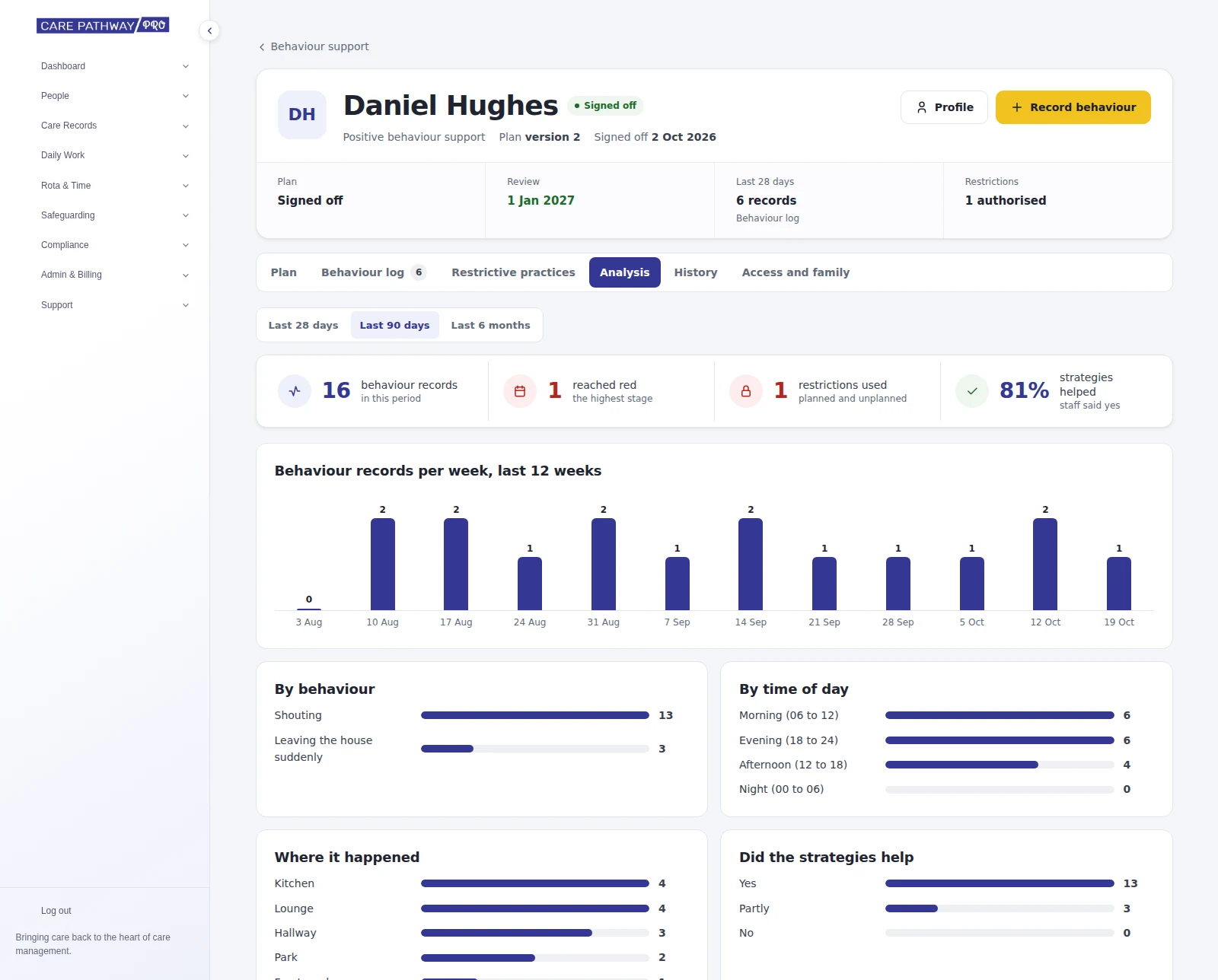Expand the Support menu
The width and height of the screenshot is (1218, 980).
pos(115,305)
